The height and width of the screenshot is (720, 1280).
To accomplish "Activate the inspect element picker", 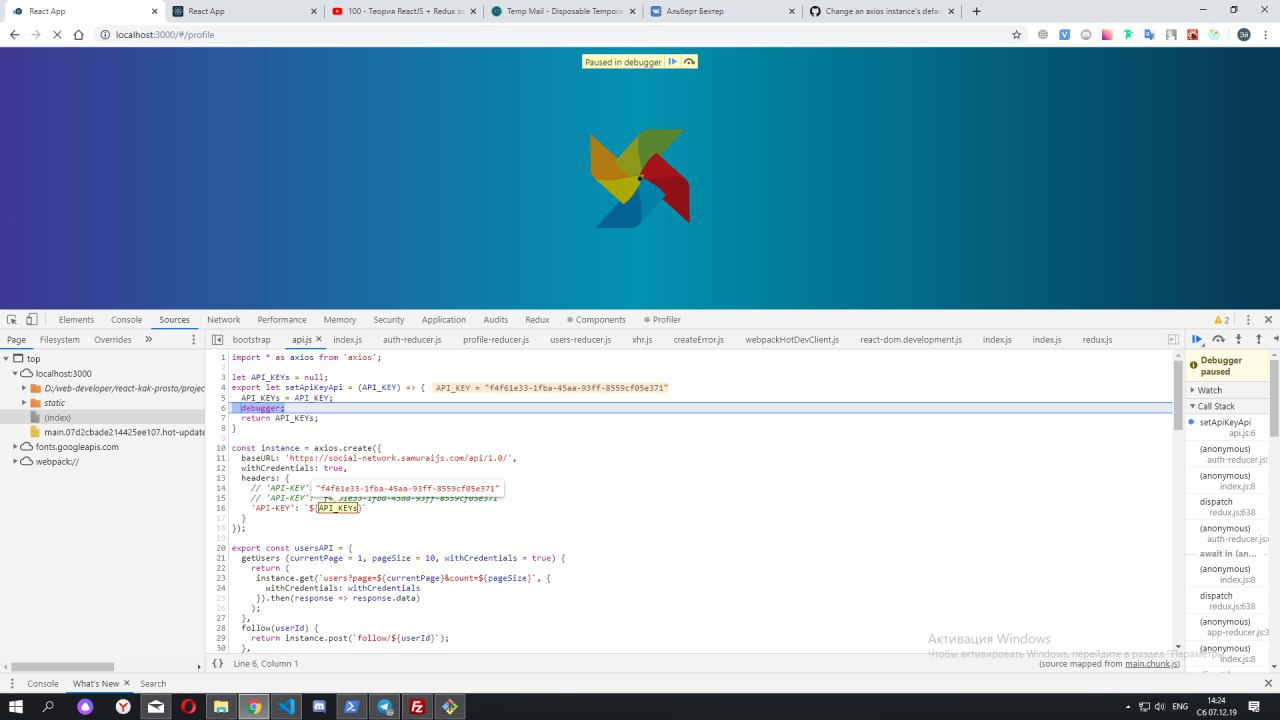I will tap(12, 320).
